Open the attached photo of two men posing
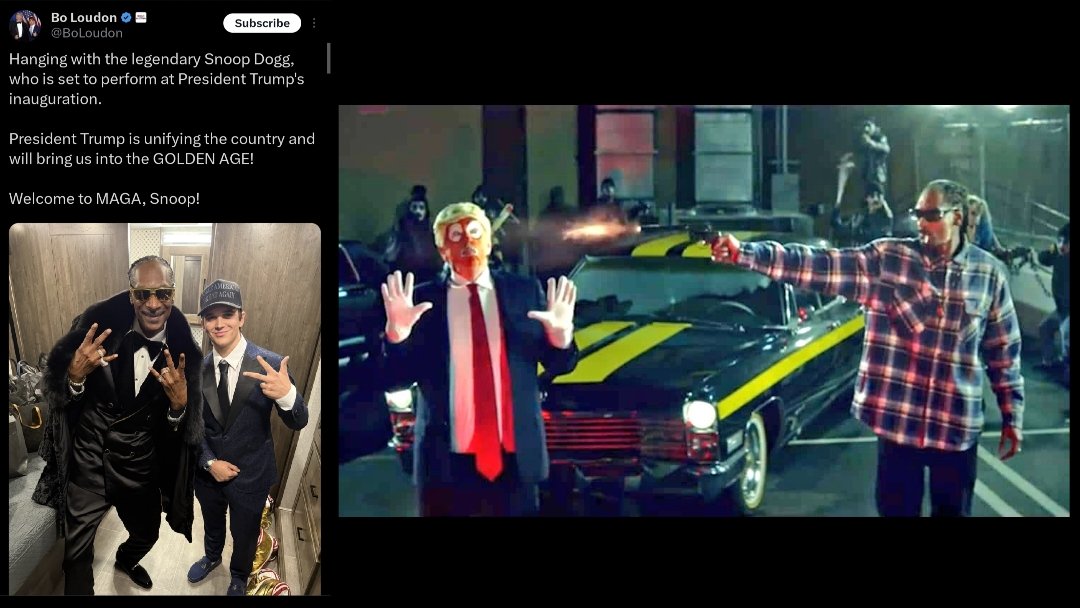The width and height of the screenshot is (1080, 608). pos(165,409)
